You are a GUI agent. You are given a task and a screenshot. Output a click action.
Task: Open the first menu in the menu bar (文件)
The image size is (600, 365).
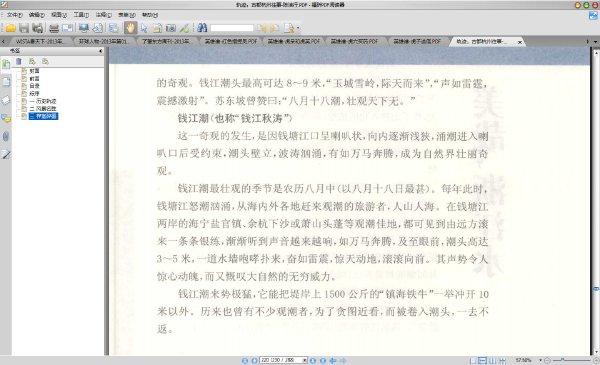[x=15, y=15]
